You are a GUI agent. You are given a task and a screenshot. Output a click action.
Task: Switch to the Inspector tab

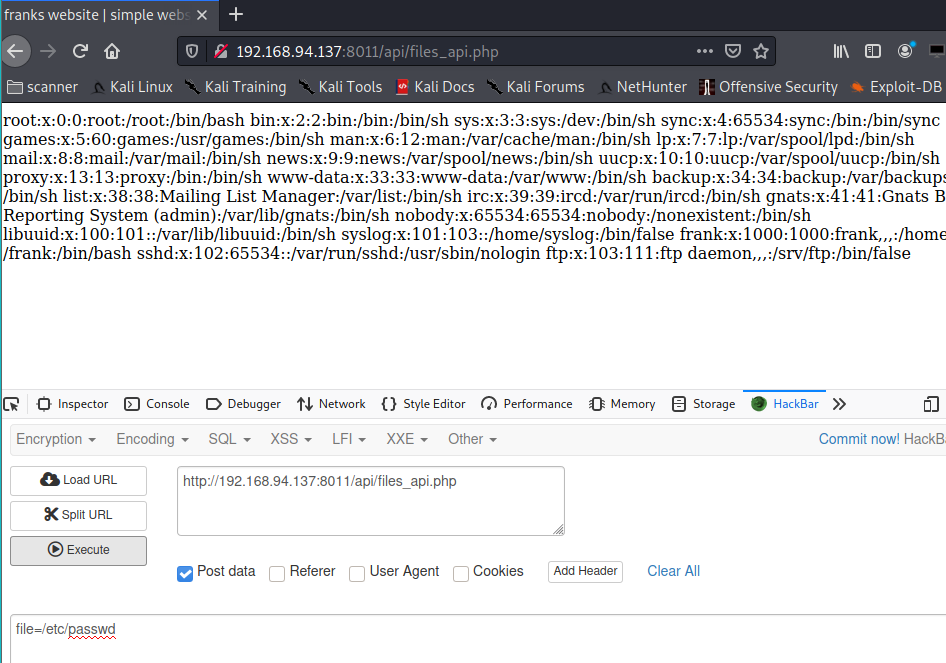(x=72, y=404)
